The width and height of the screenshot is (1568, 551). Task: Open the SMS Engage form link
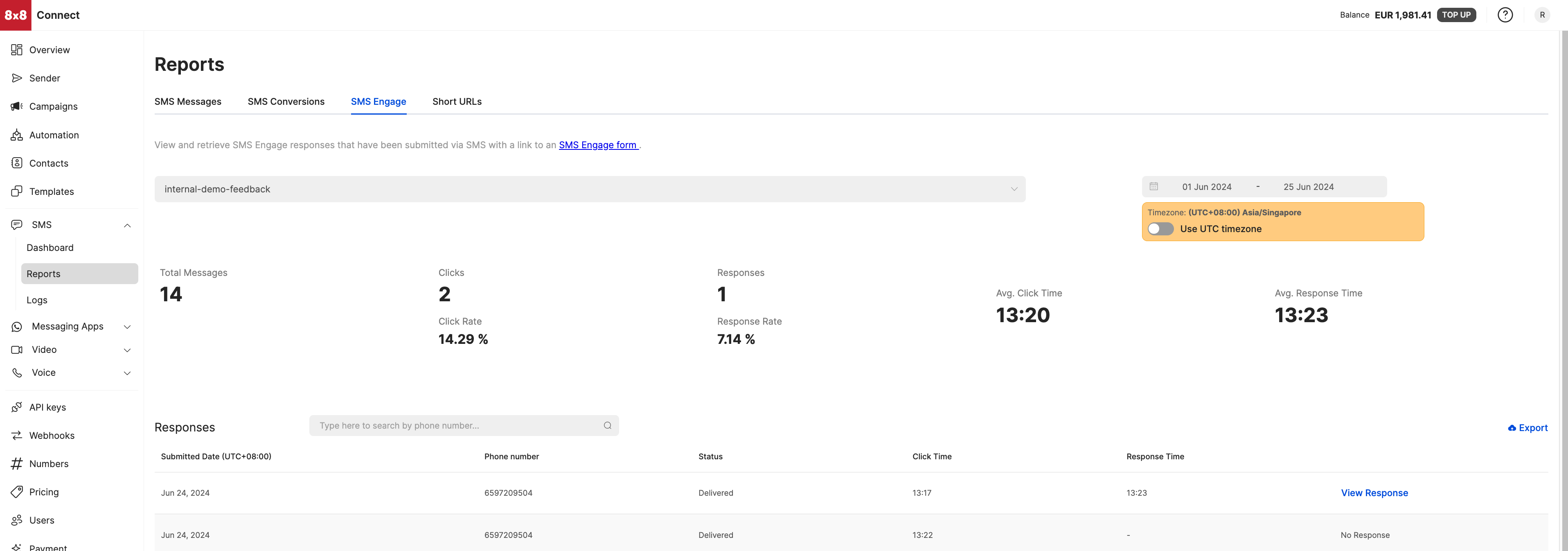[x=598, y=145]
